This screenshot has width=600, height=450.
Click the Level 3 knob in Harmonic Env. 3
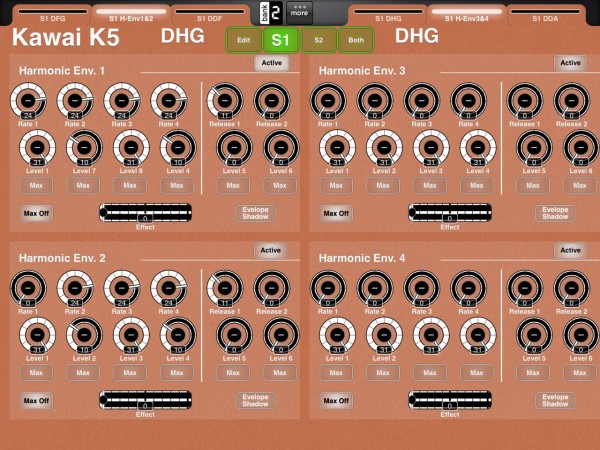[x=431, y=148]
